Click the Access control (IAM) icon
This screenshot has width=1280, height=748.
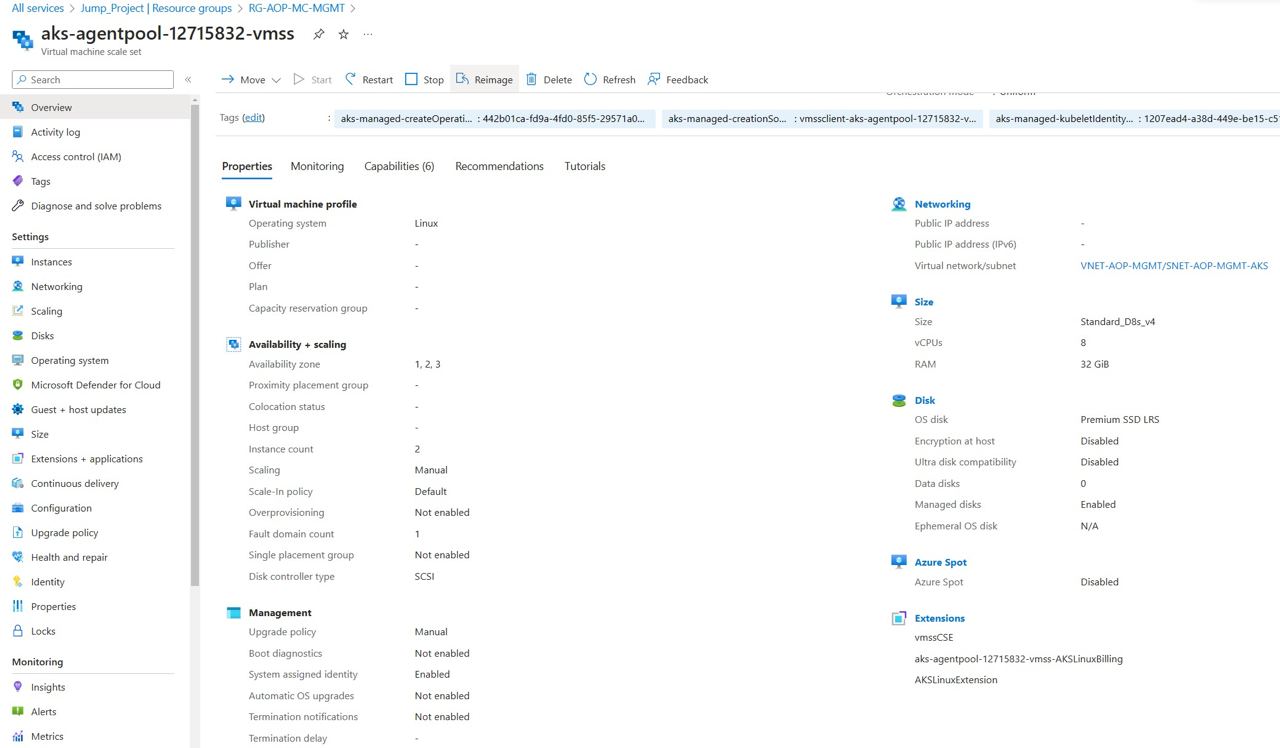[x=18, y=156]
